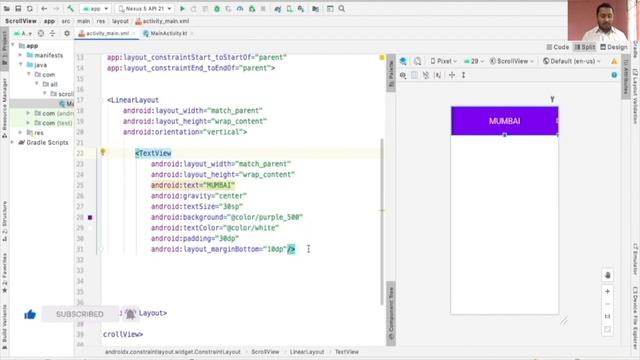Image resolution: width=640 pixels, height=360 pixels.
Task: Click the orientation icon next to Pixel
Action: click(417, 61)
